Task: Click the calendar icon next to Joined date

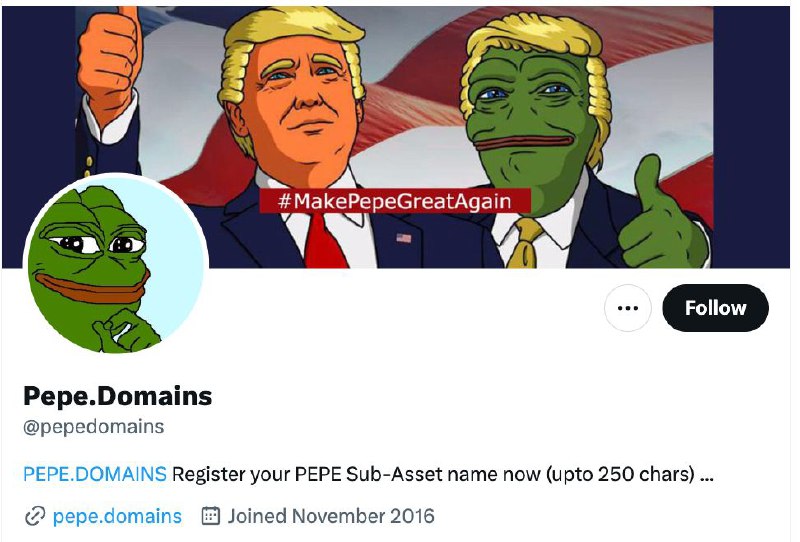Action: [211, 515]
